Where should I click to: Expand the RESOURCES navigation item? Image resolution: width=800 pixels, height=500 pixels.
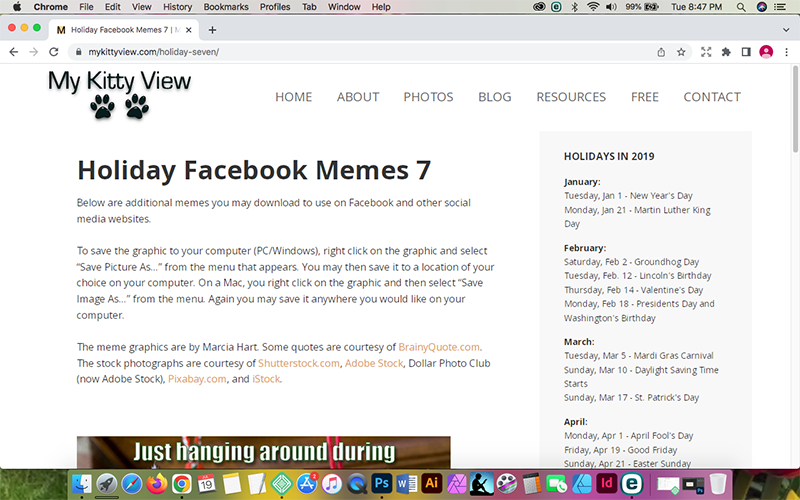[x=571, y=97]
